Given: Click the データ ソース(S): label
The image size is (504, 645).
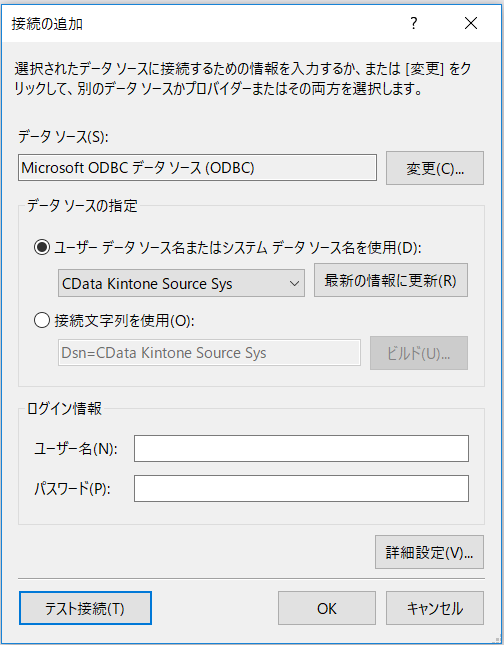Looking at the screenshot, I should pos(63,137).
